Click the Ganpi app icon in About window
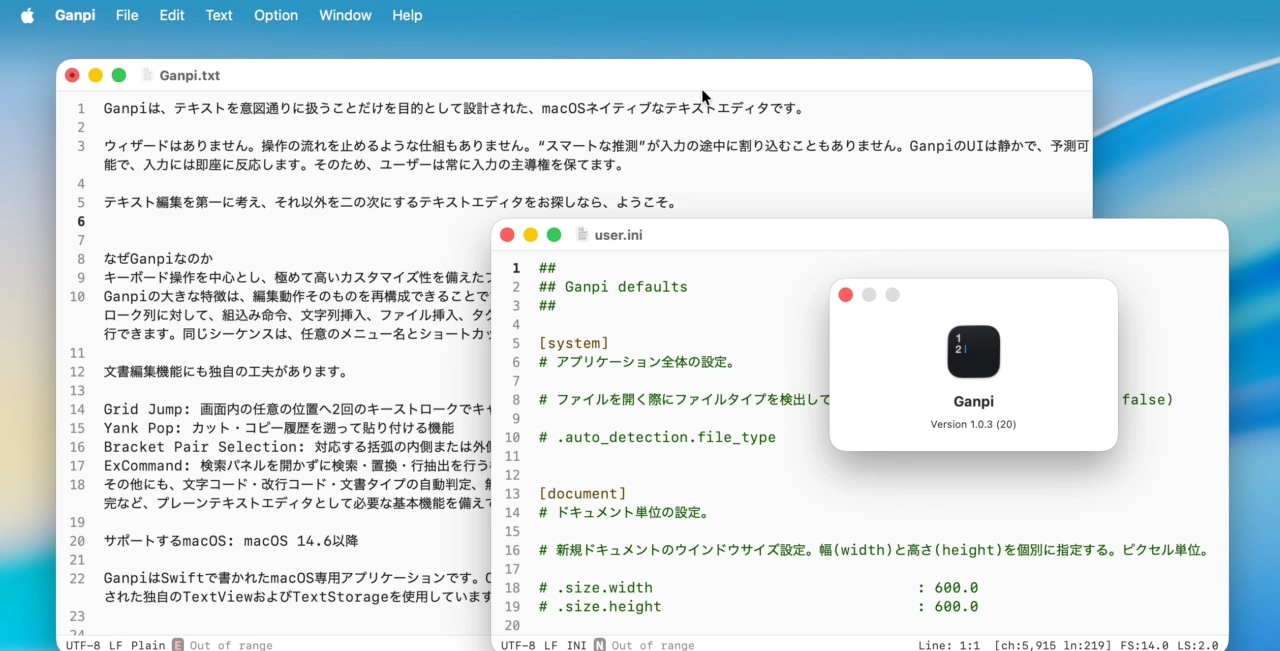The image size is (1280, 651). [x=974, y=352]
